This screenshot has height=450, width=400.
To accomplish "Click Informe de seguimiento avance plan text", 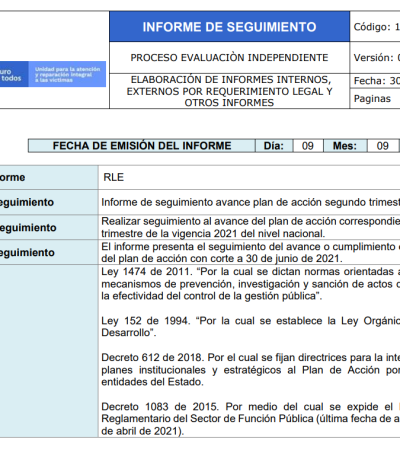I will (250, 202).
